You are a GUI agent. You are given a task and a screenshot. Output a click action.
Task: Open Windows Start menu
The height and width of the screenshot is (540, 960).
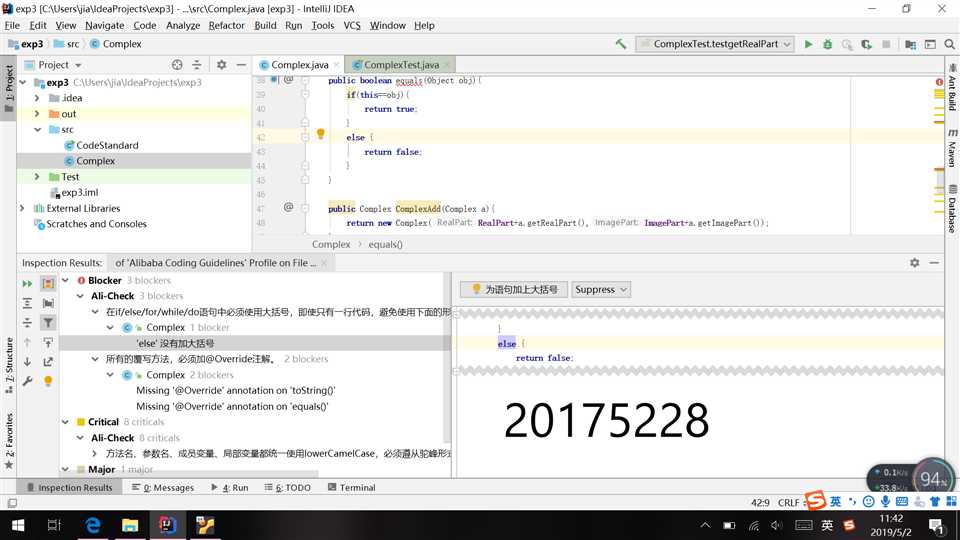[17, 525]
